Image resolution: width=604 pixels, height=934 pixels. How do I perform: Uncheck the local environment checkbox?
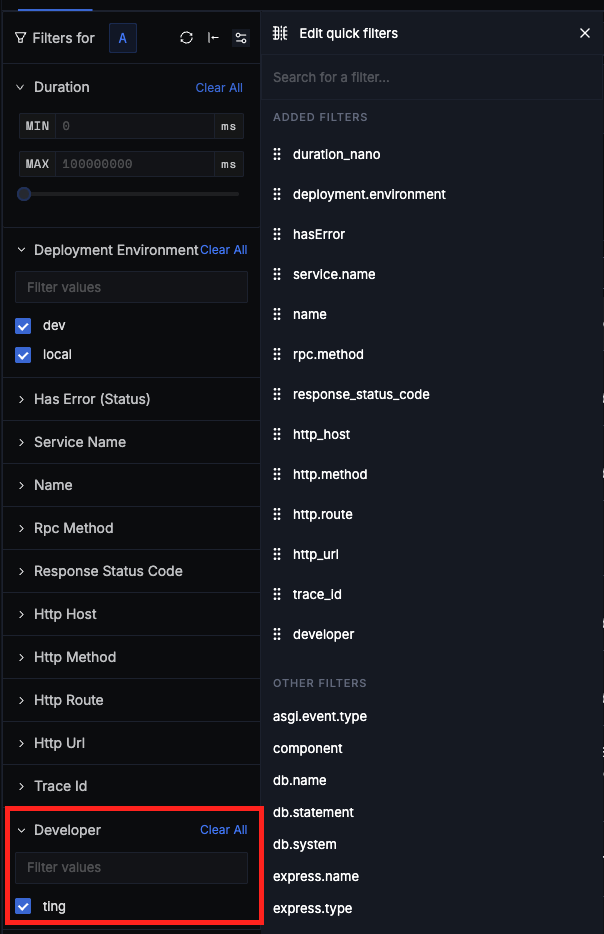24,355
